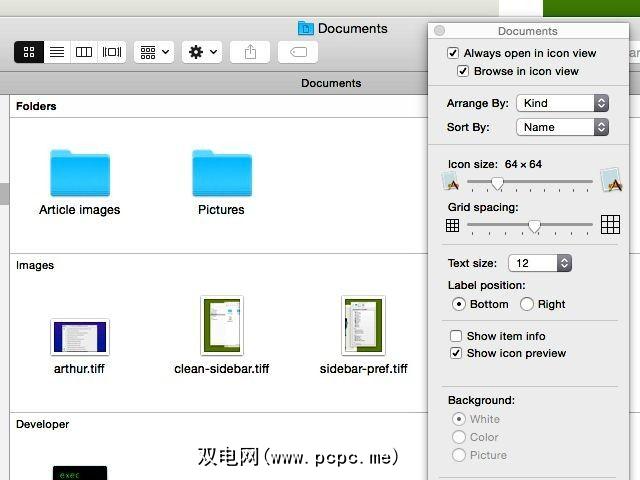Toggle Always open in icon view
The image size is (640, 480).
point(453,53)
